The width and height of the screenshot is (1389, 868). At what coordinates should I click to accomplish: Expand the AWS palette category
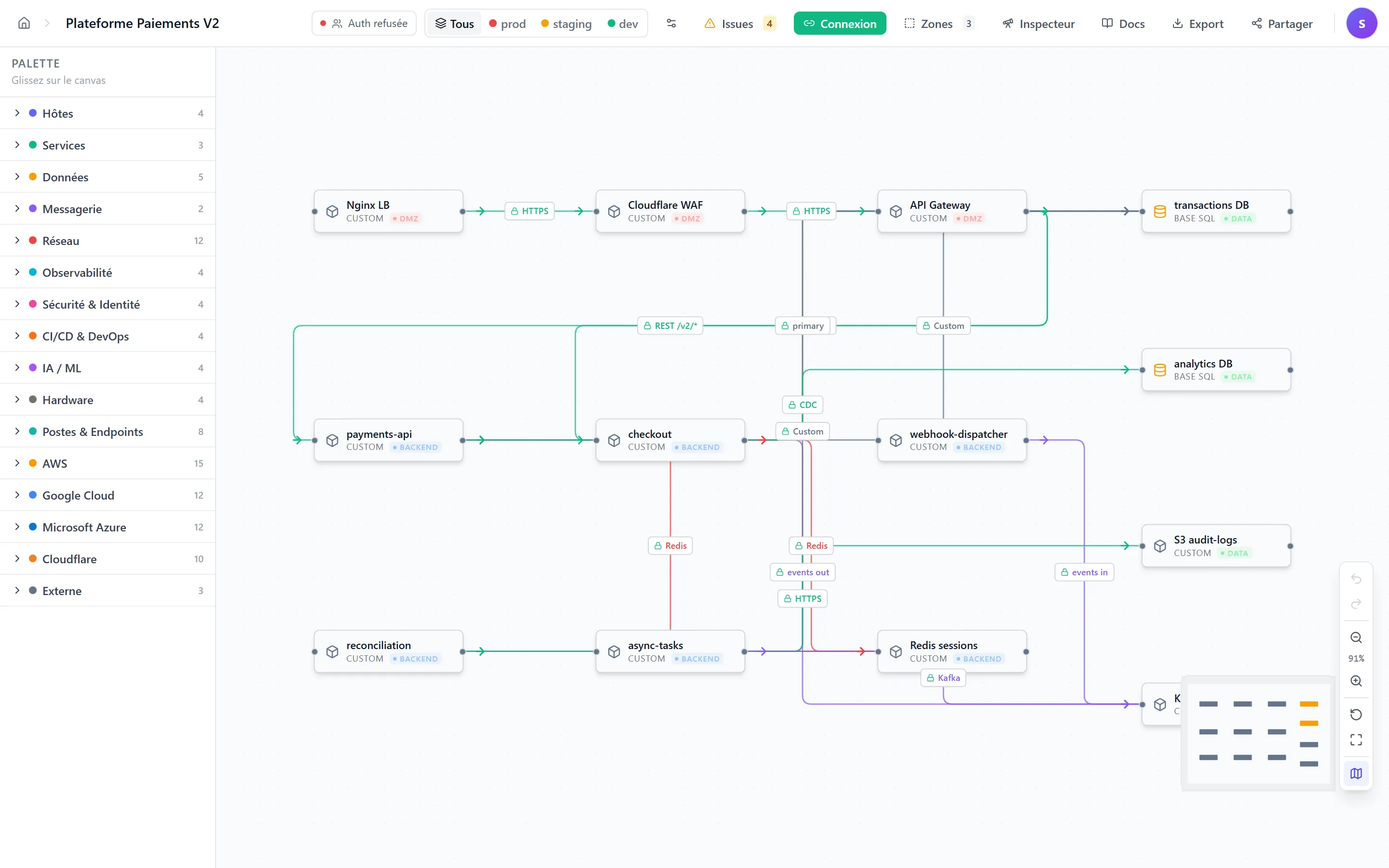[x=108, y=463]
